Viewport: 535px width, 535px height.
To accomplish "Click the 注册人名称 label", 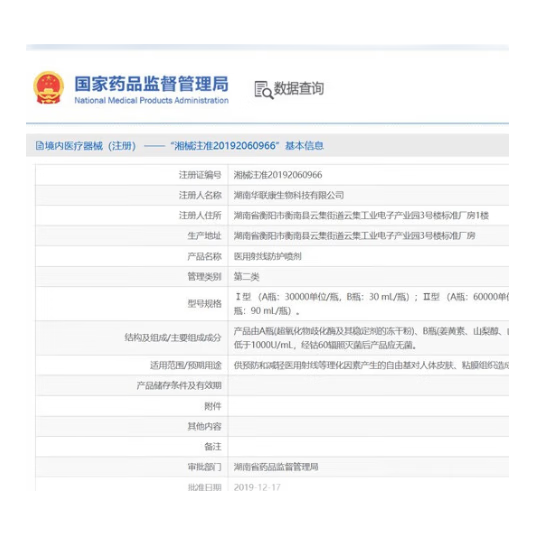I will coord(200,195).
